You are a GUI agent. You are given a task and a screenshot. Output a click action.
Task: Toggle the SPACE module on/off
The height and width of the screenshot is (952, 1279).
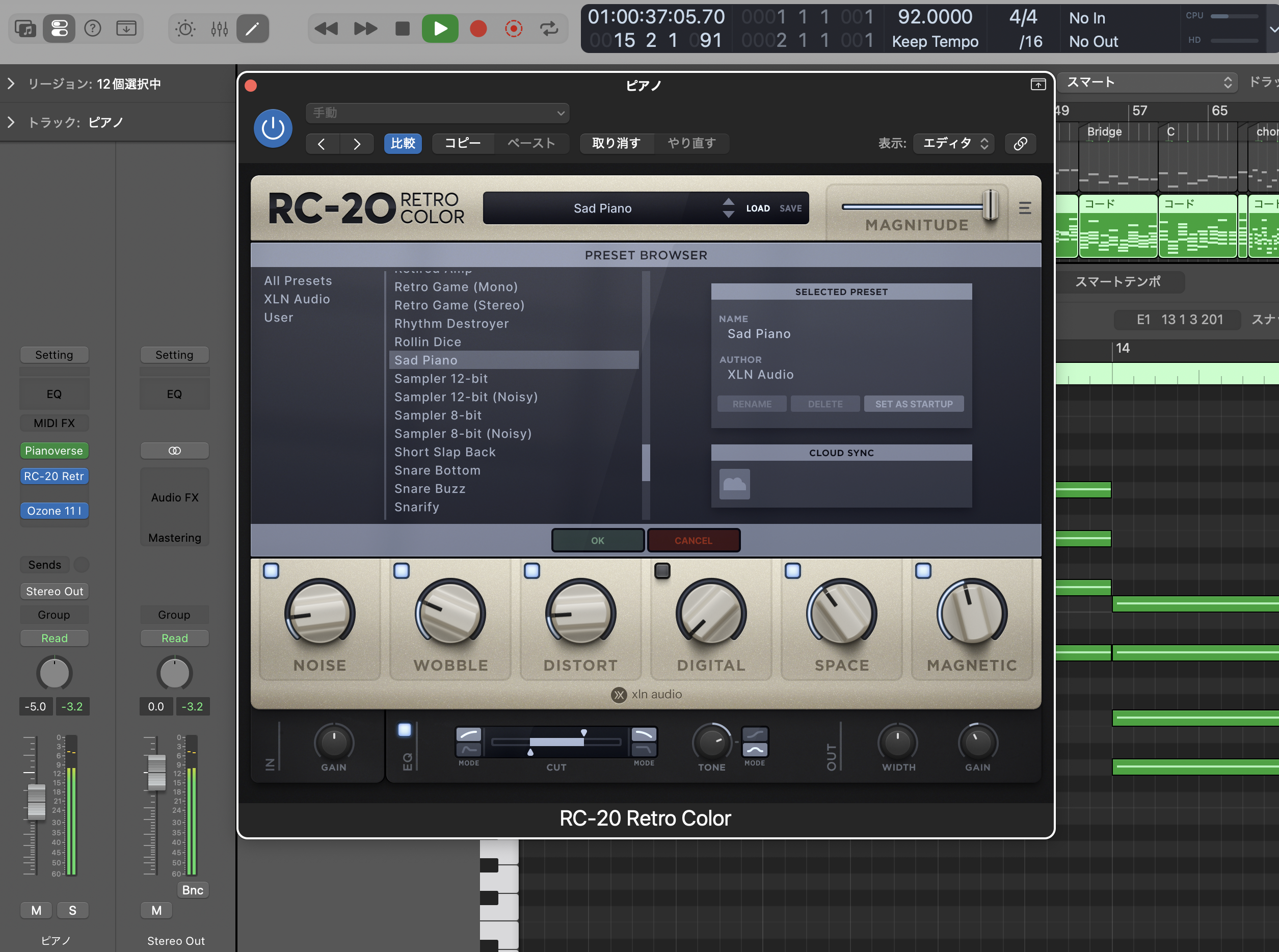click(x=793, y=570)
